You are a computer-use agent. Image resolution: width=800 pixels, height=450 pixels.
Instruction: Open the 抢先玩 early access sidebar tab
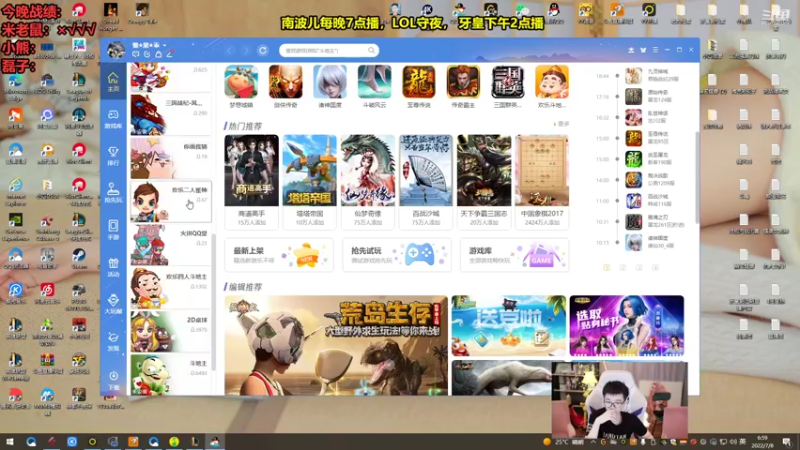click(113, 193)
